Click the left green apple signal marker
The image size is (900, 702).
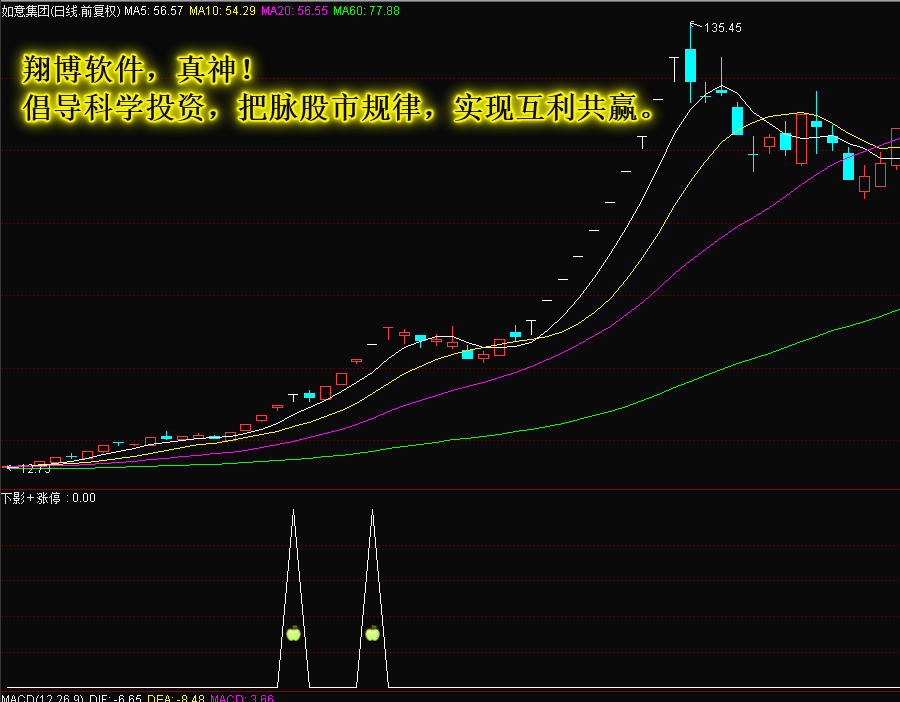293,633
